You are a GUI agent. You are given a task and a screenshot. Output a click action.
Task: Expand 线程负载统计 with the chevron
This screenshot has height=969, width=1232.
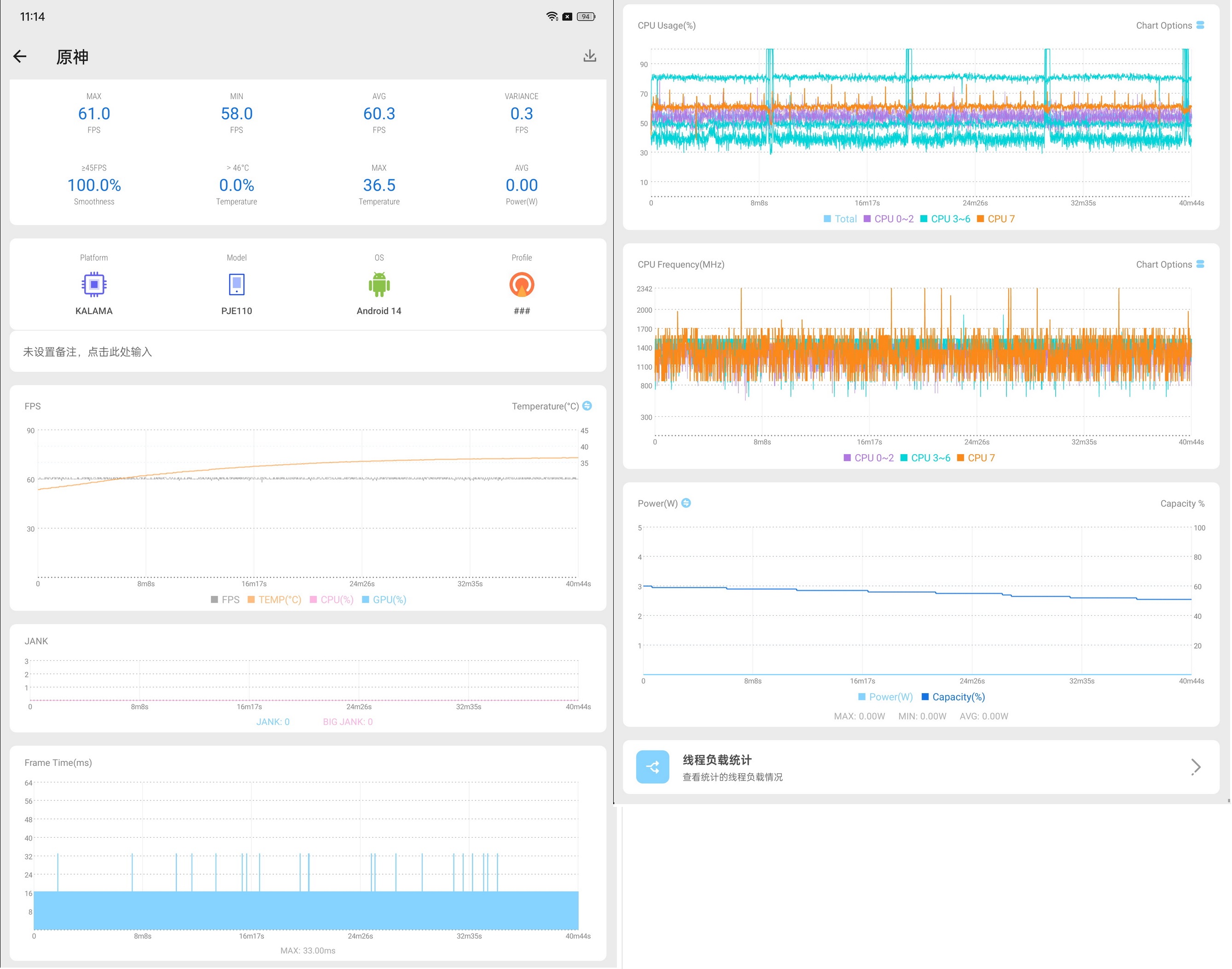(x=1196, y=767)
